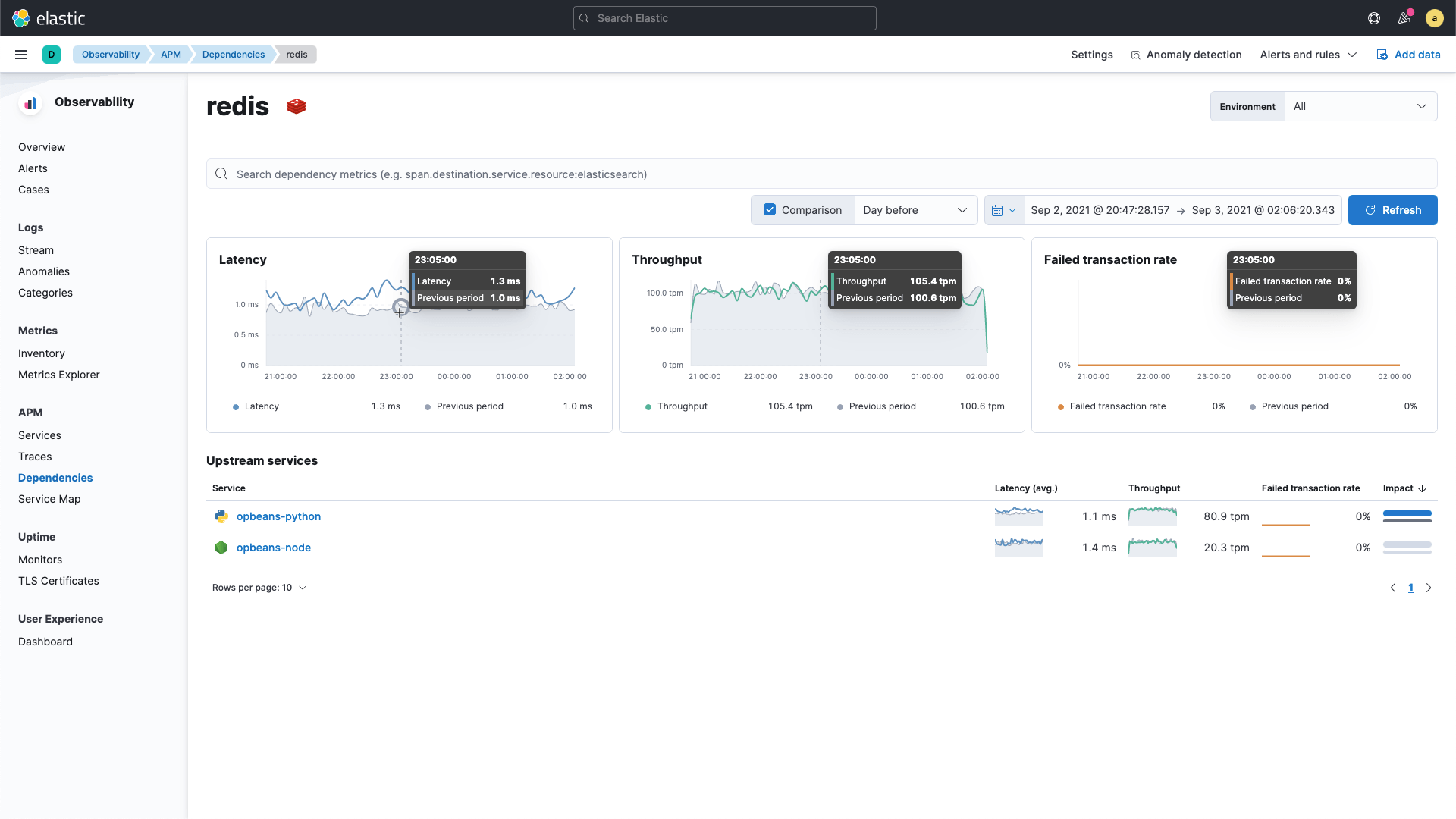Click the opbeans-python service link
The width and height of the screenshot is (1456, 819).
tap(278, 516)
